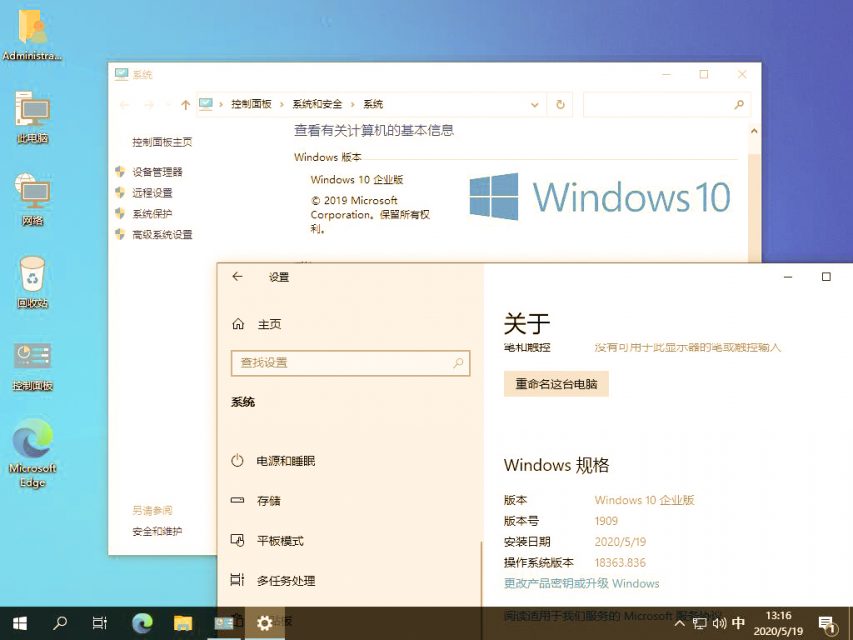The height and width of the screenshot is (640, 853).
Task: Open the 网络 desktop icon
Action: click(x=32, y=199)
